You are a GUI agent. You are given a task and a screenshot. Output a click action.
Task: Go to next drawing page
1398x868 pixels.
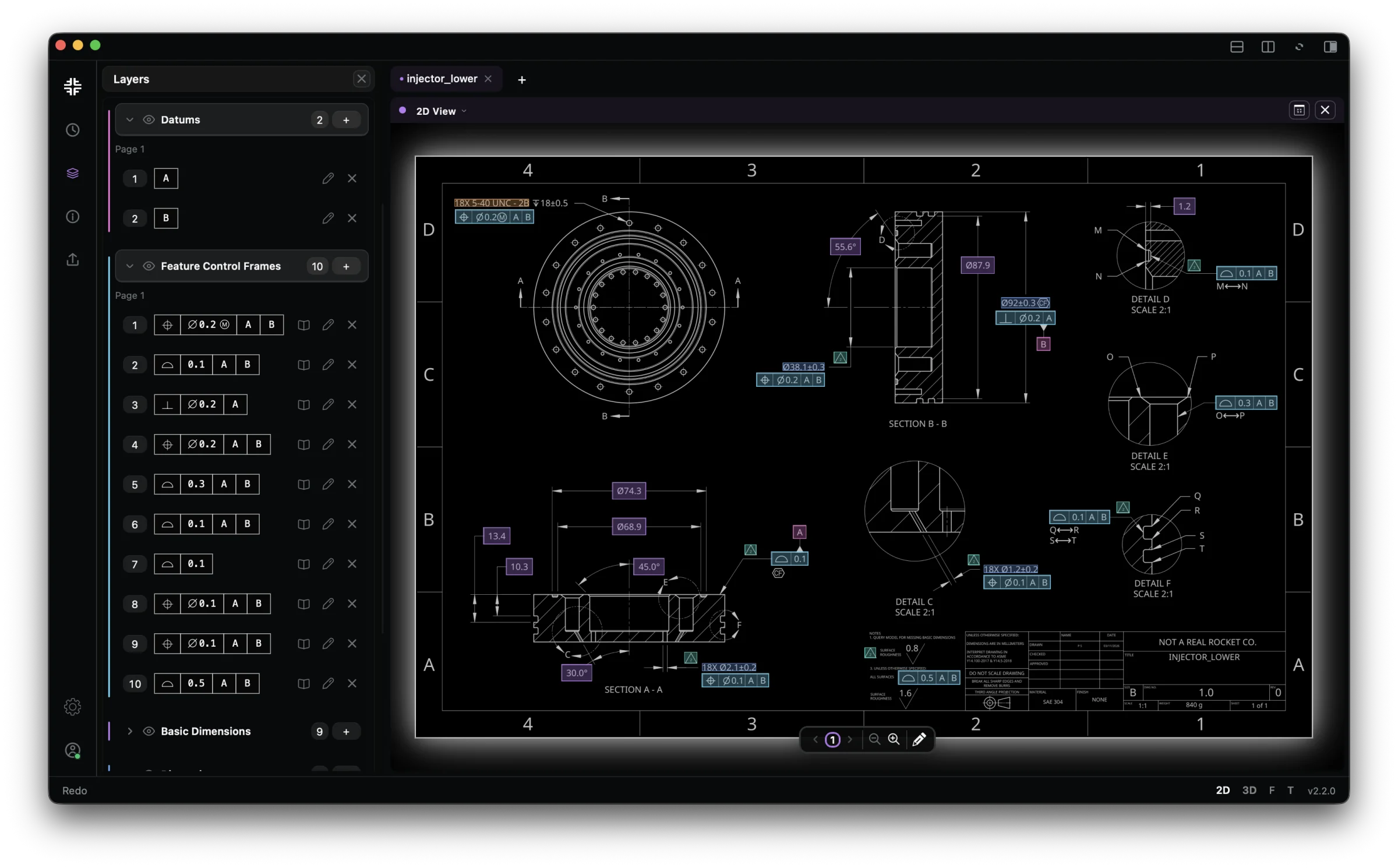point(850,739)
